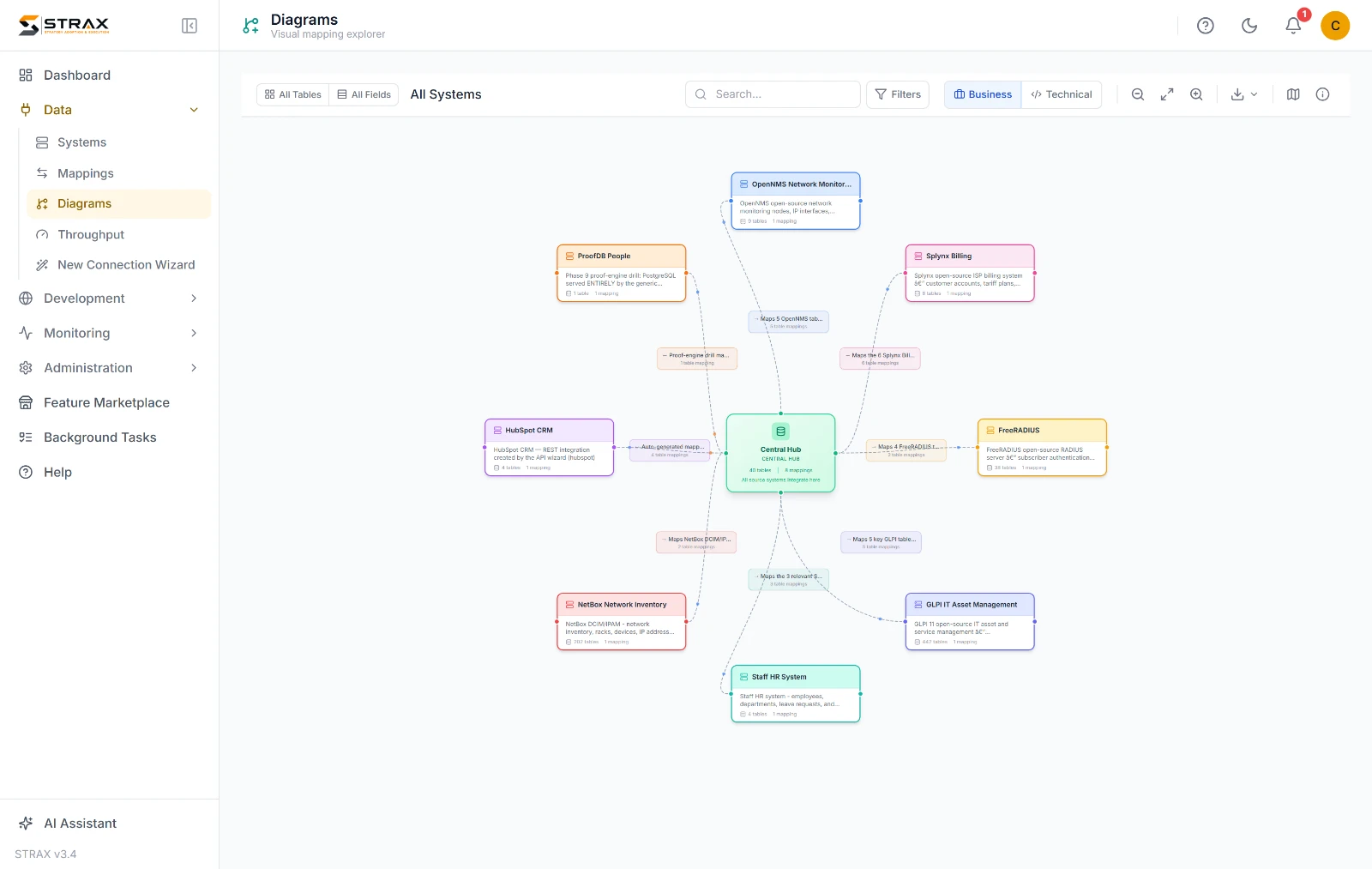Show diagram info icon

[x=1322, y=94]
